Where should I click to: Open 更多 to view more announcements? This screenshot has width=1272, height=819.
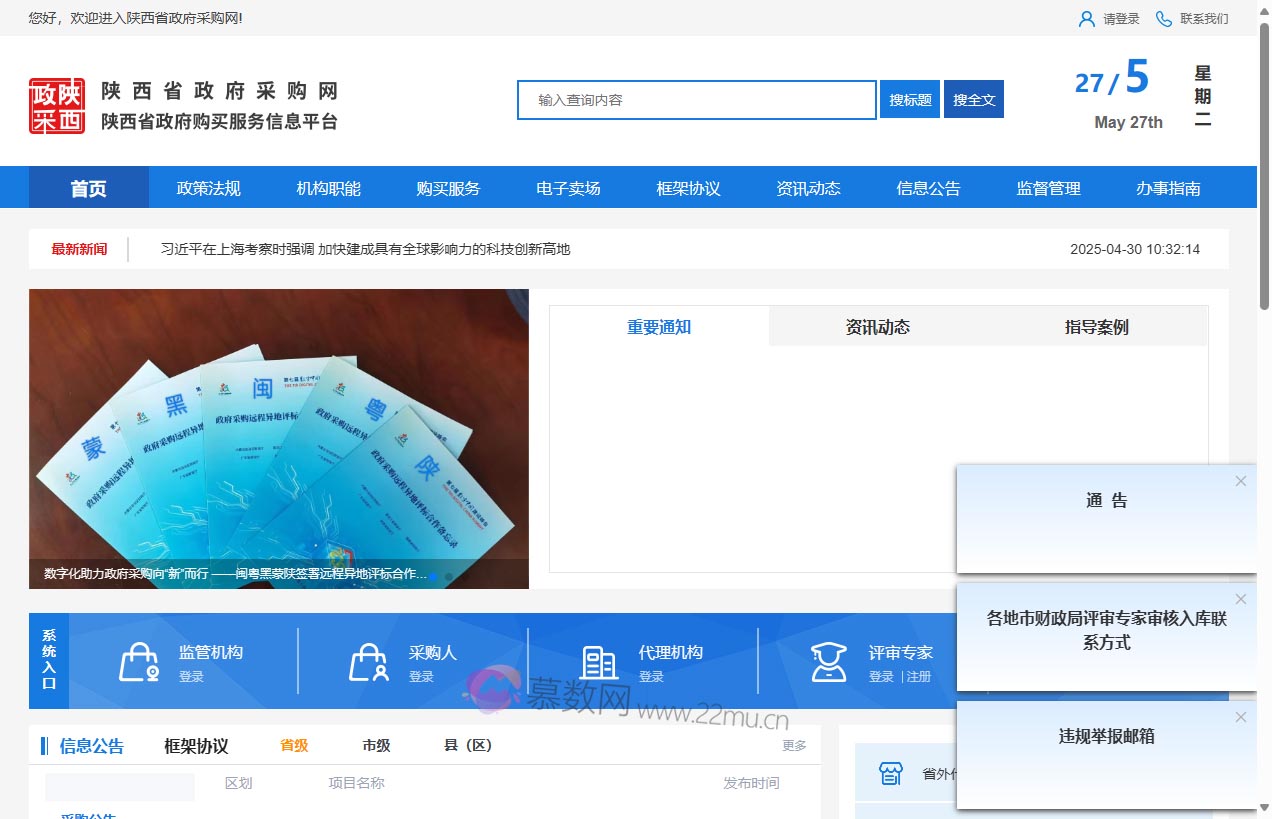point(793,745)
